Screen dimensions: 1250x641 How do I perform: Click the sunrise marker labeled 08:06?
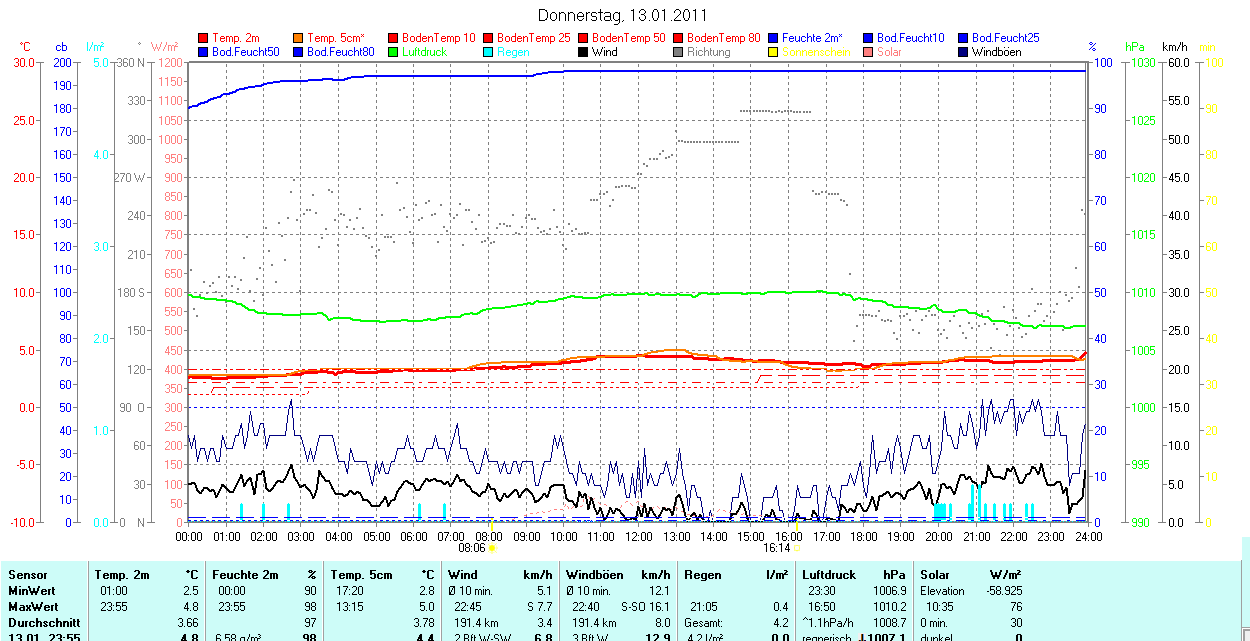472,548
